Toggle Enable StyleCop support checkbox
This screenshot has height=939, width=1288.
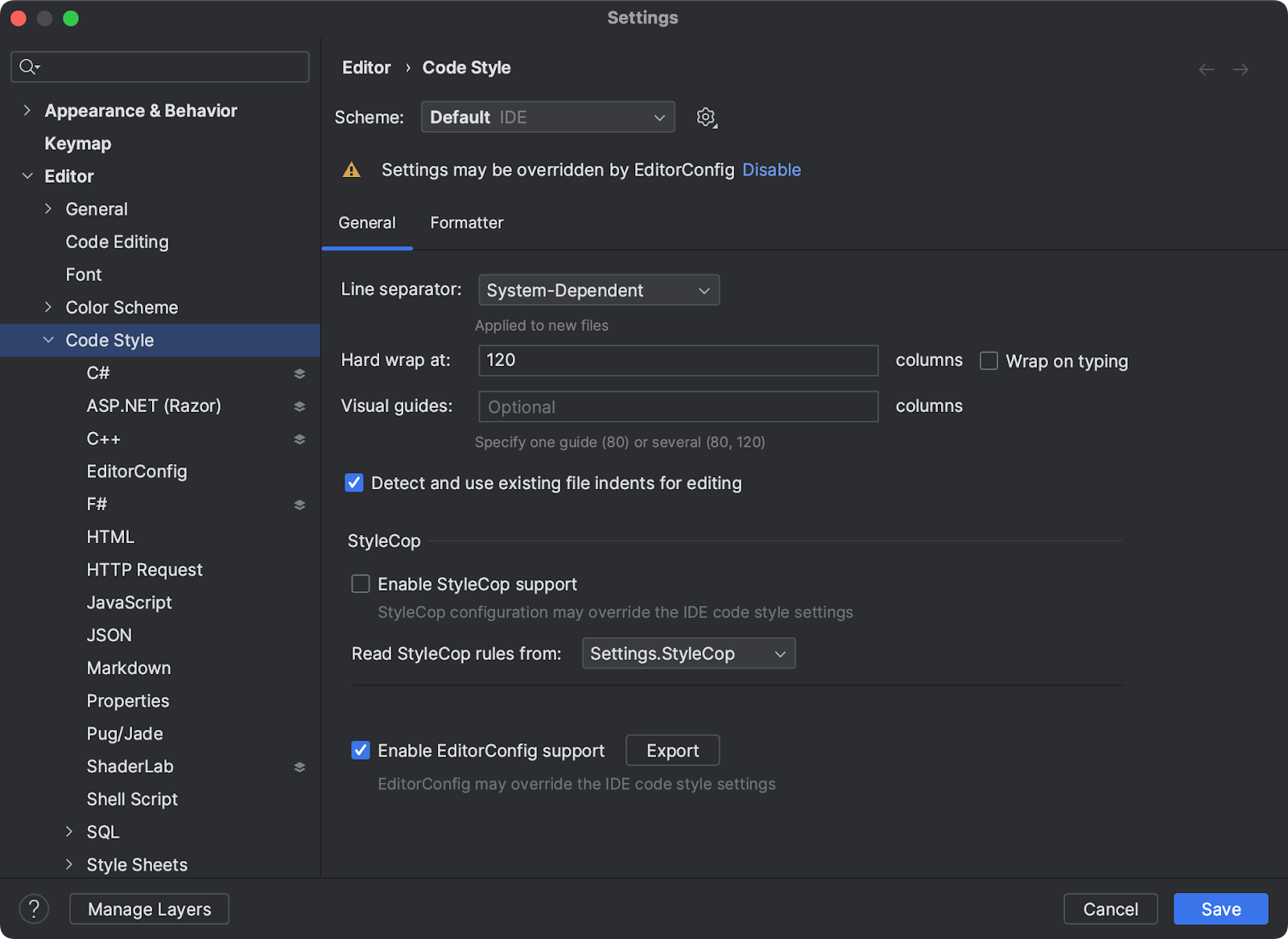coord(361,584)
